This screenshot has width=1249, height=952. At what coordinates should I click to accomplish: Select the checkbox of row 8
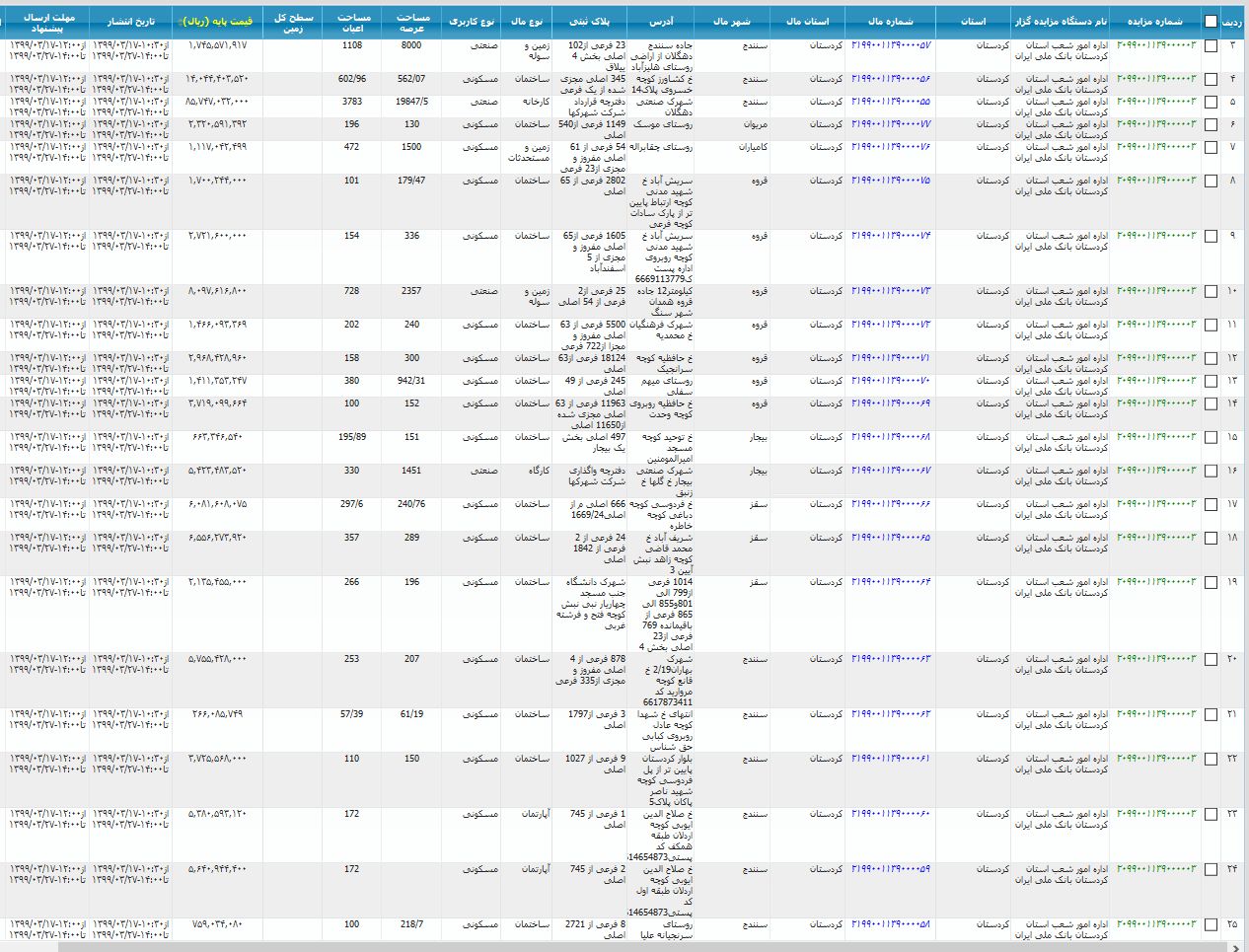[x=1211, y=182]
